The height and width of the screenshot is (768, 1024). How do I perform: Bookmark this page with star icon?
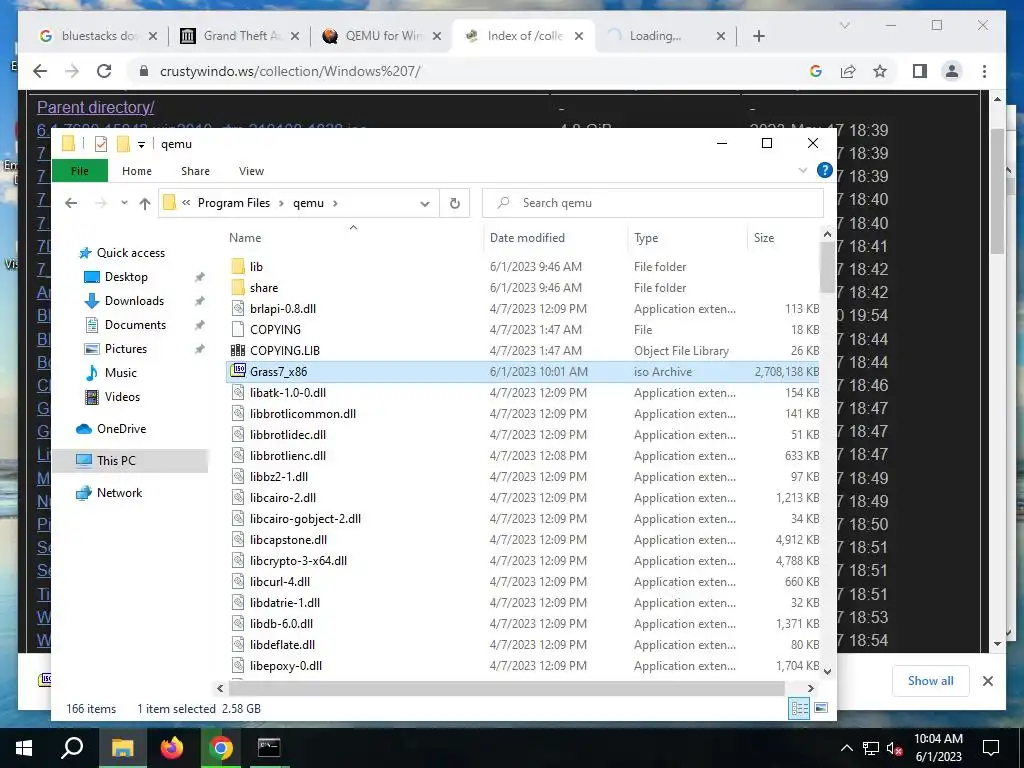(880, 71)
